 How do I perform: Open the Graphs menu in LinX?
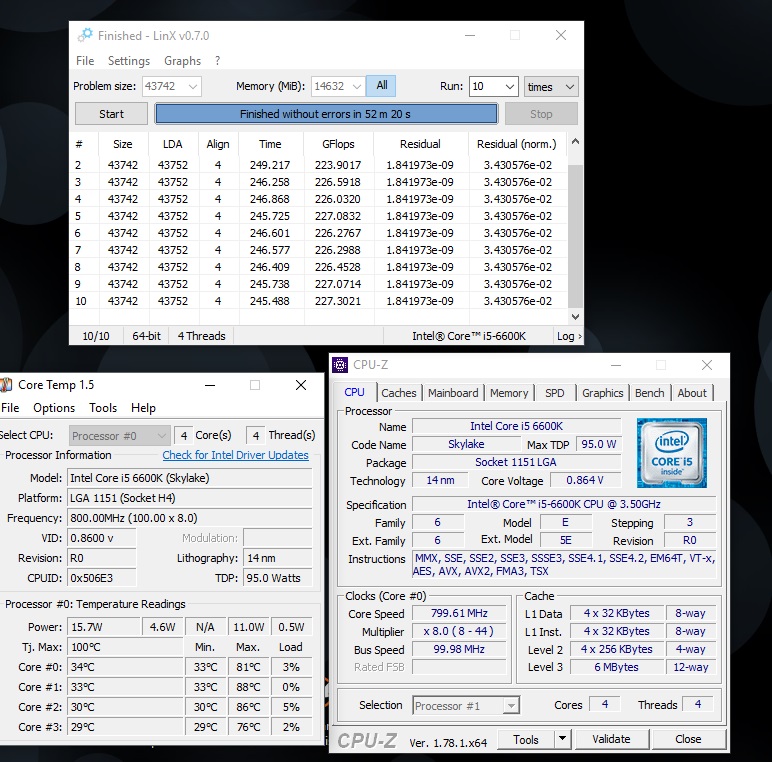pos(182,61)
